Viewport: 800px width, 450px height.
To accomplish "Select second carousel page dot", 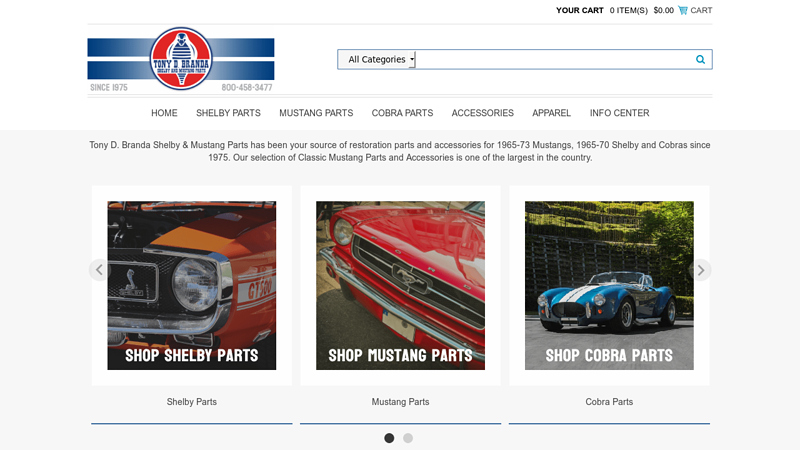I will tap(408, 438).
